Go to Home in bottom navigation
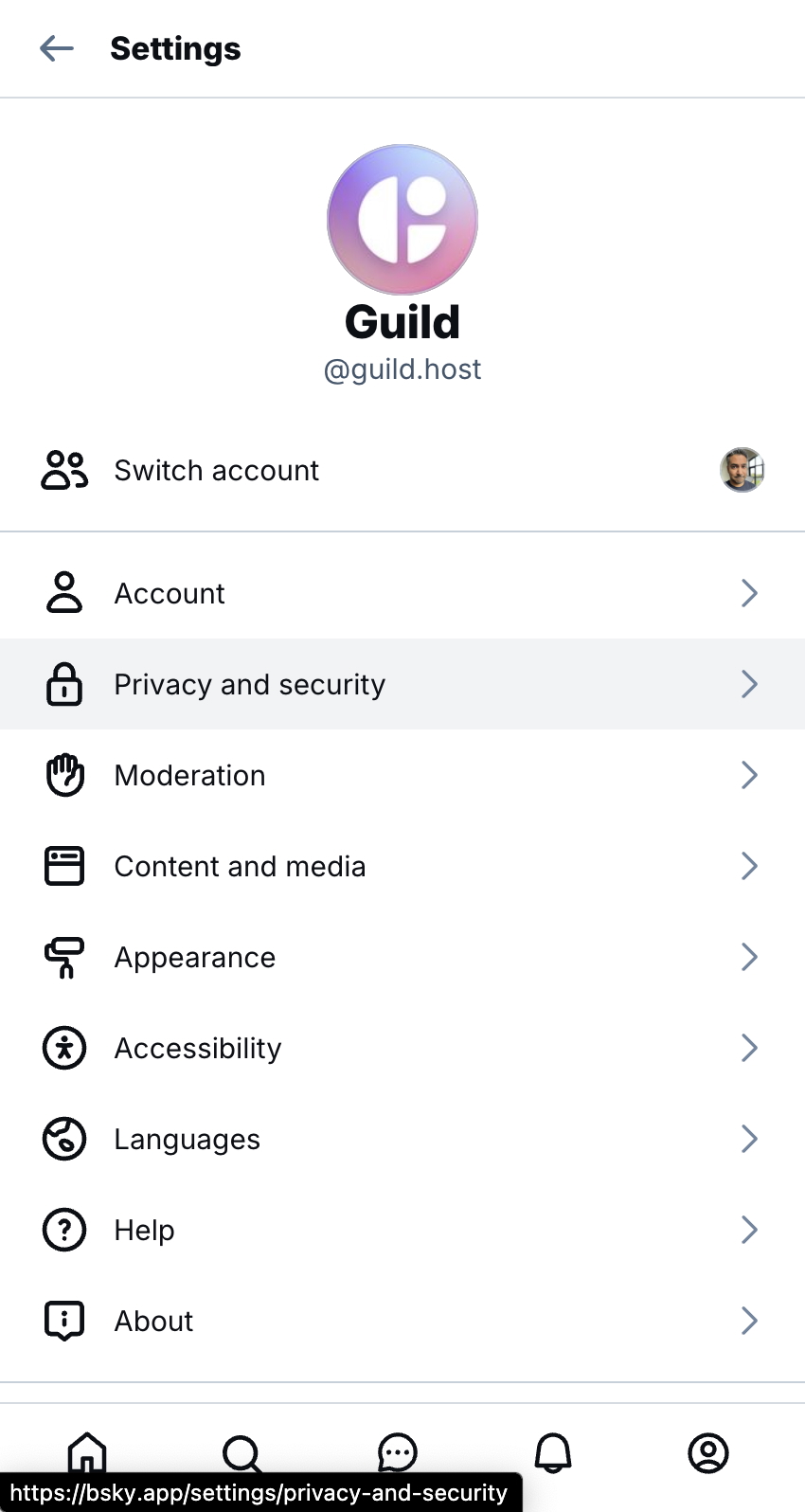This screenshot has height=1512, width=805. click(x=87, y=1451)
